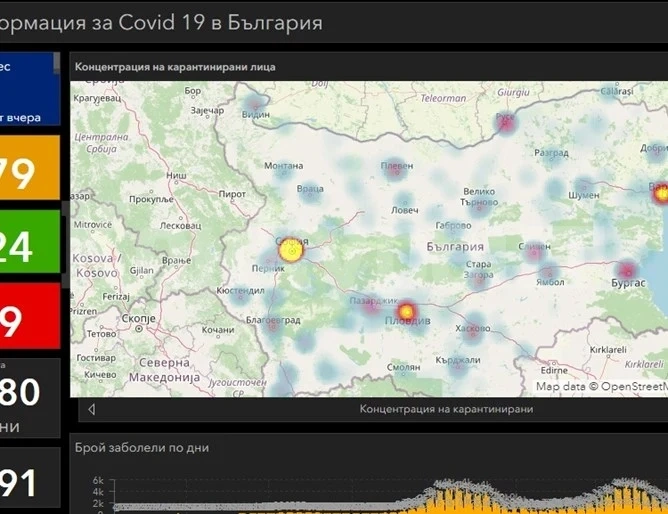Viewport: 668px width, 514px height.
Task: Click the Плевен city label on map
Action: 397,166
